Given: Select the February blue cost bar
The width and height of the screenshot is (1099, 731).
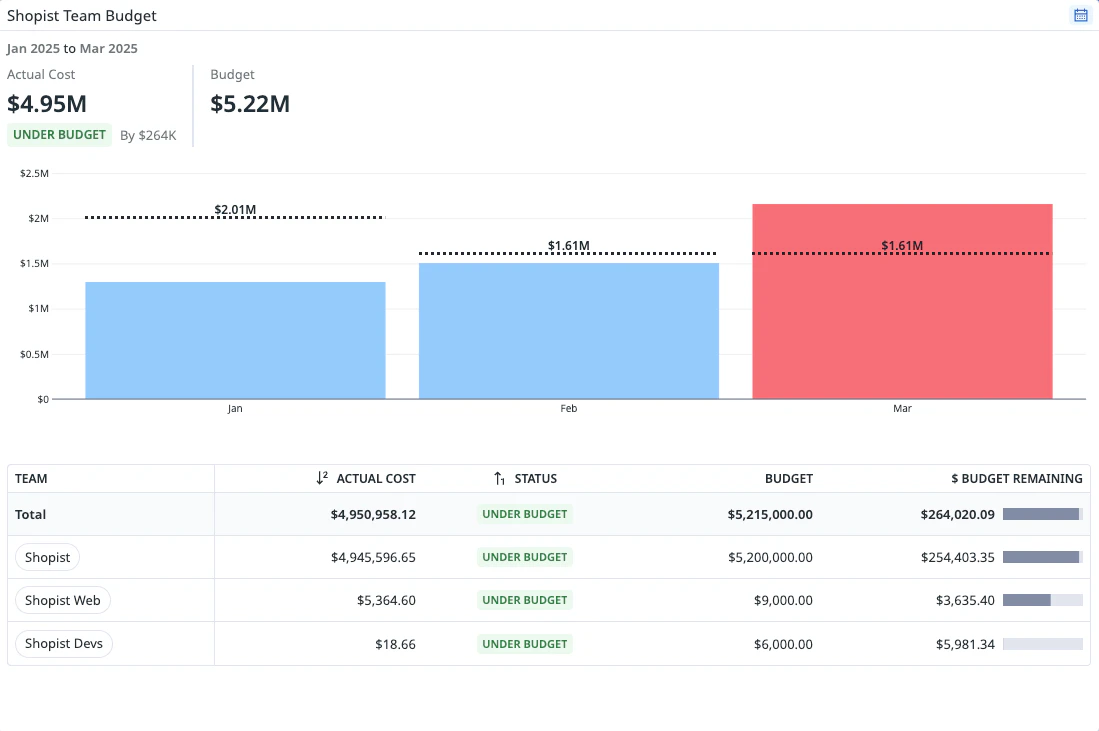Looking at the screenshot, I should [x=569, y=331].
